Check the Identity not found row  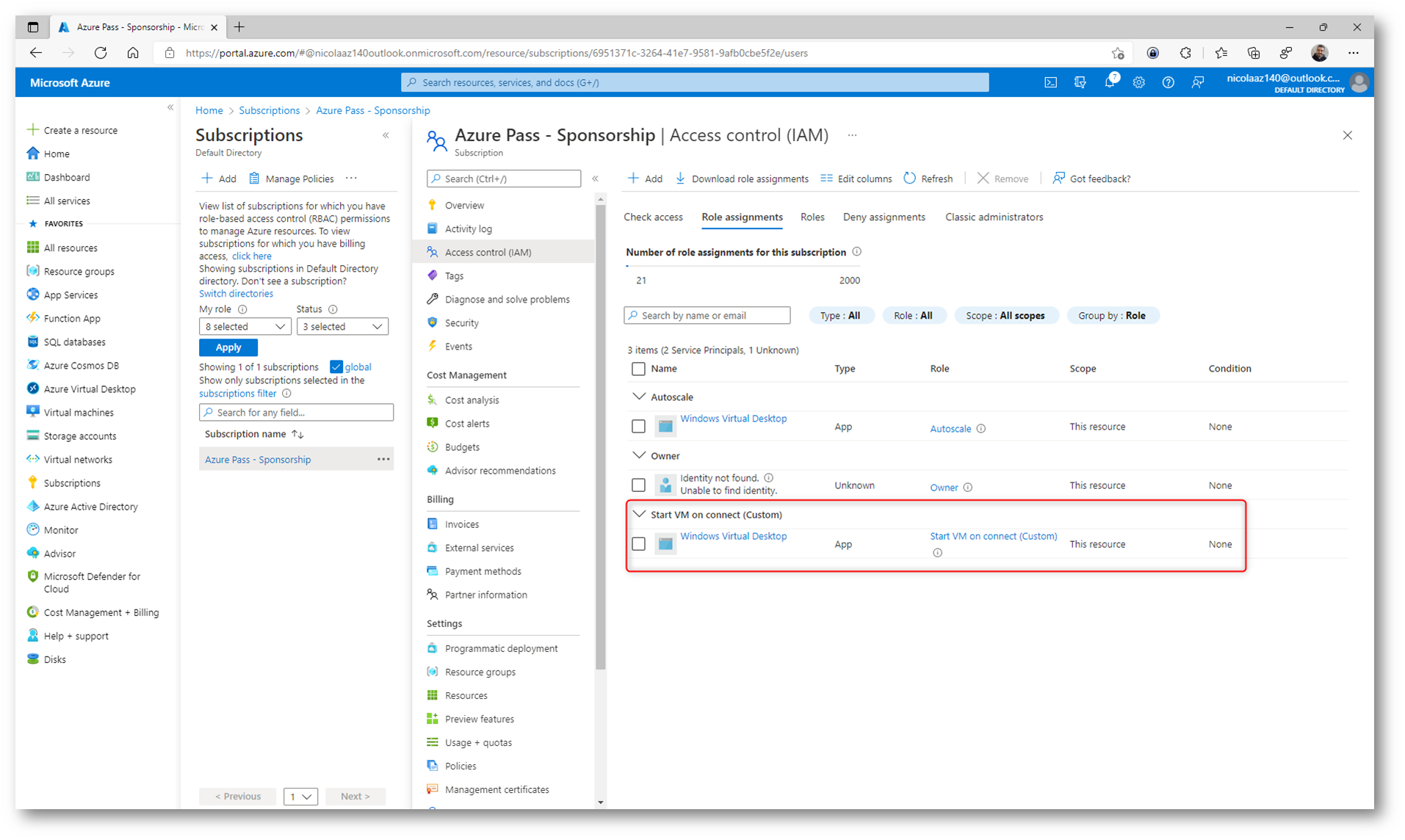click(x=638, y=485)
